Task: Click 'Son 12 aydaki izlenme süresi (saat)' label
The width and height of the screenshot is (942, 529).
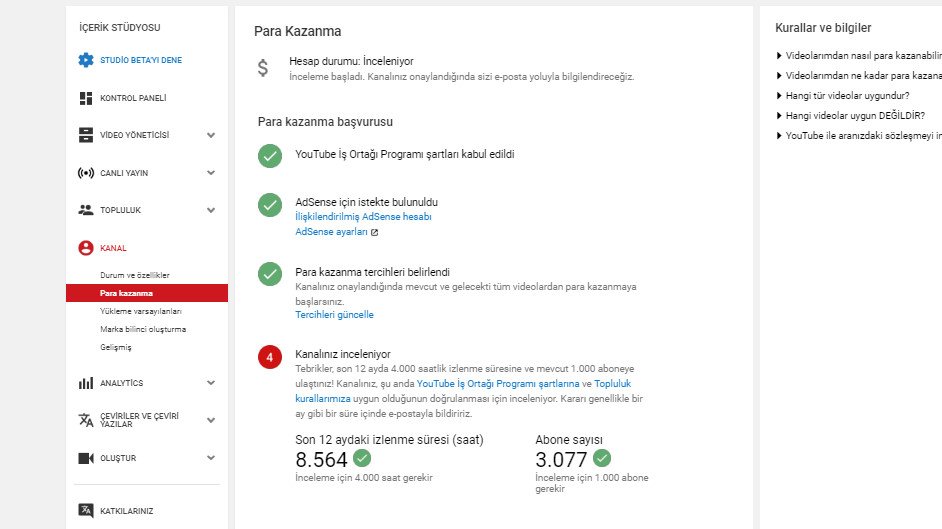Action: pos(389,440)
